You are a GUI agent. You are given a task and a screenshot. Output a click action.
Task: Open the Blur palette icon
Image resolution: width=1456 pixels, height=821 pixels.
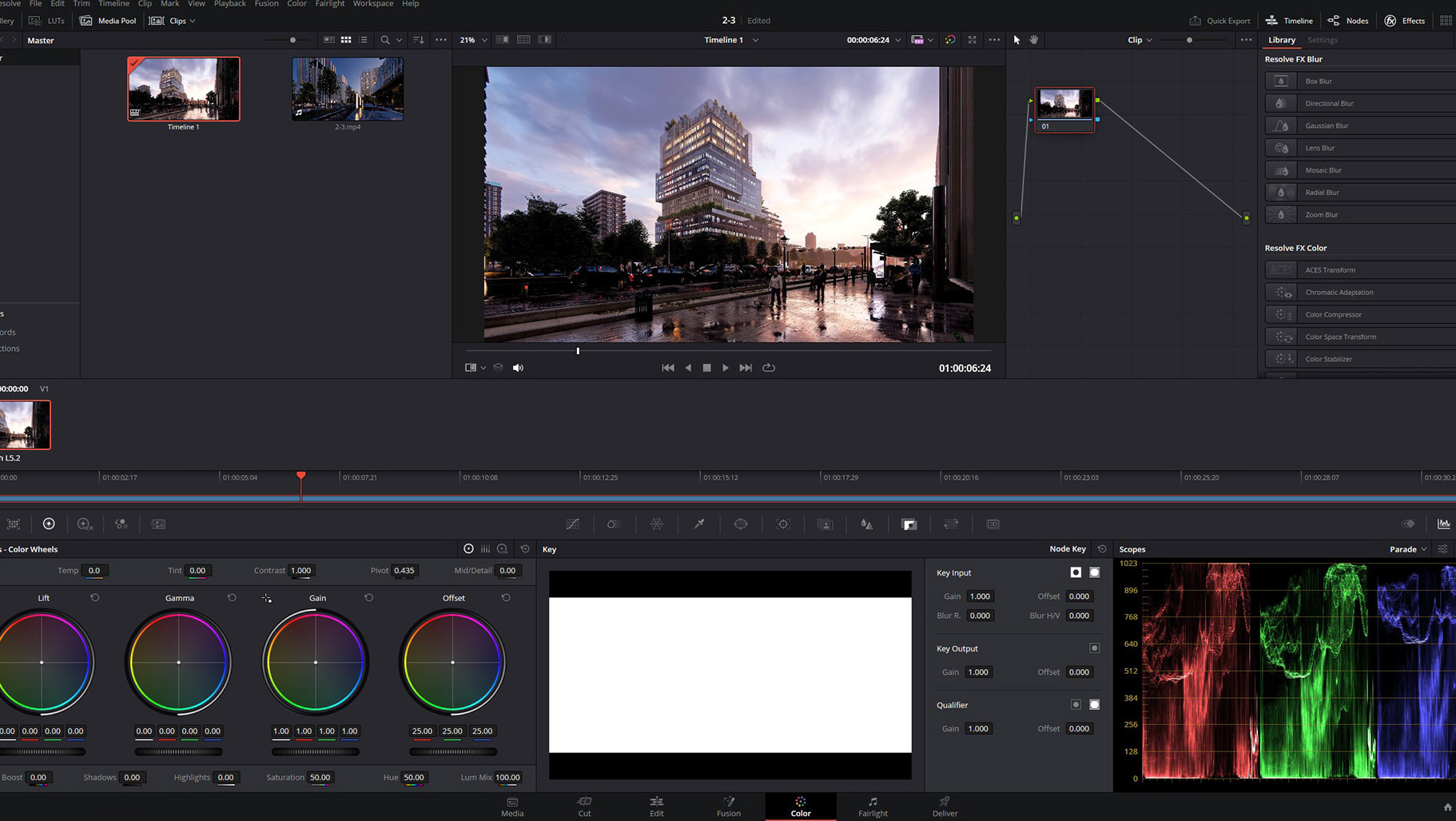pos(867,524)
